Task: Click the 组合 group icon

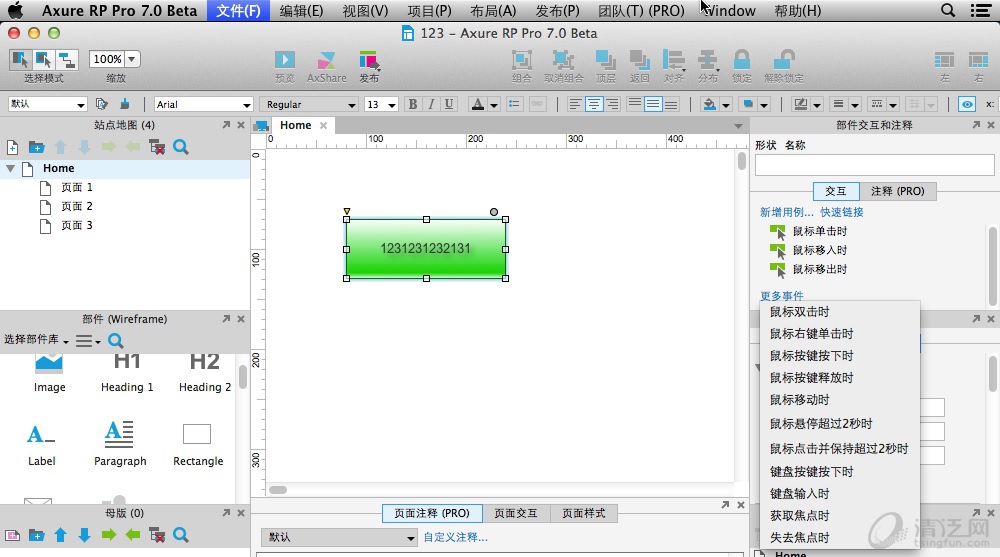Action: [x=521, y=62]
